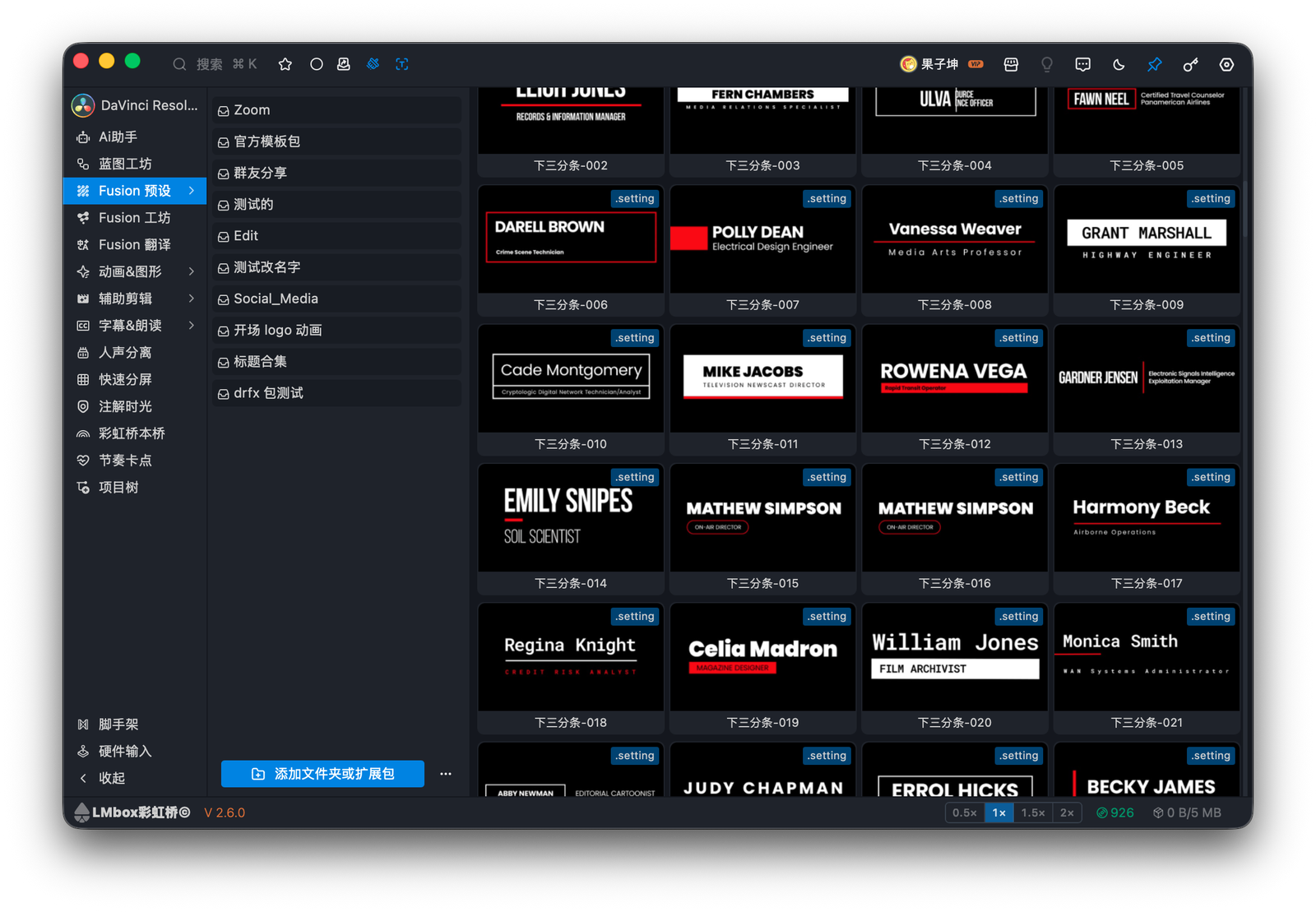Expand the 辅助剪辑 submenu chevron
Viewport: 1316px width, 912px height.
tap(192, 299)
